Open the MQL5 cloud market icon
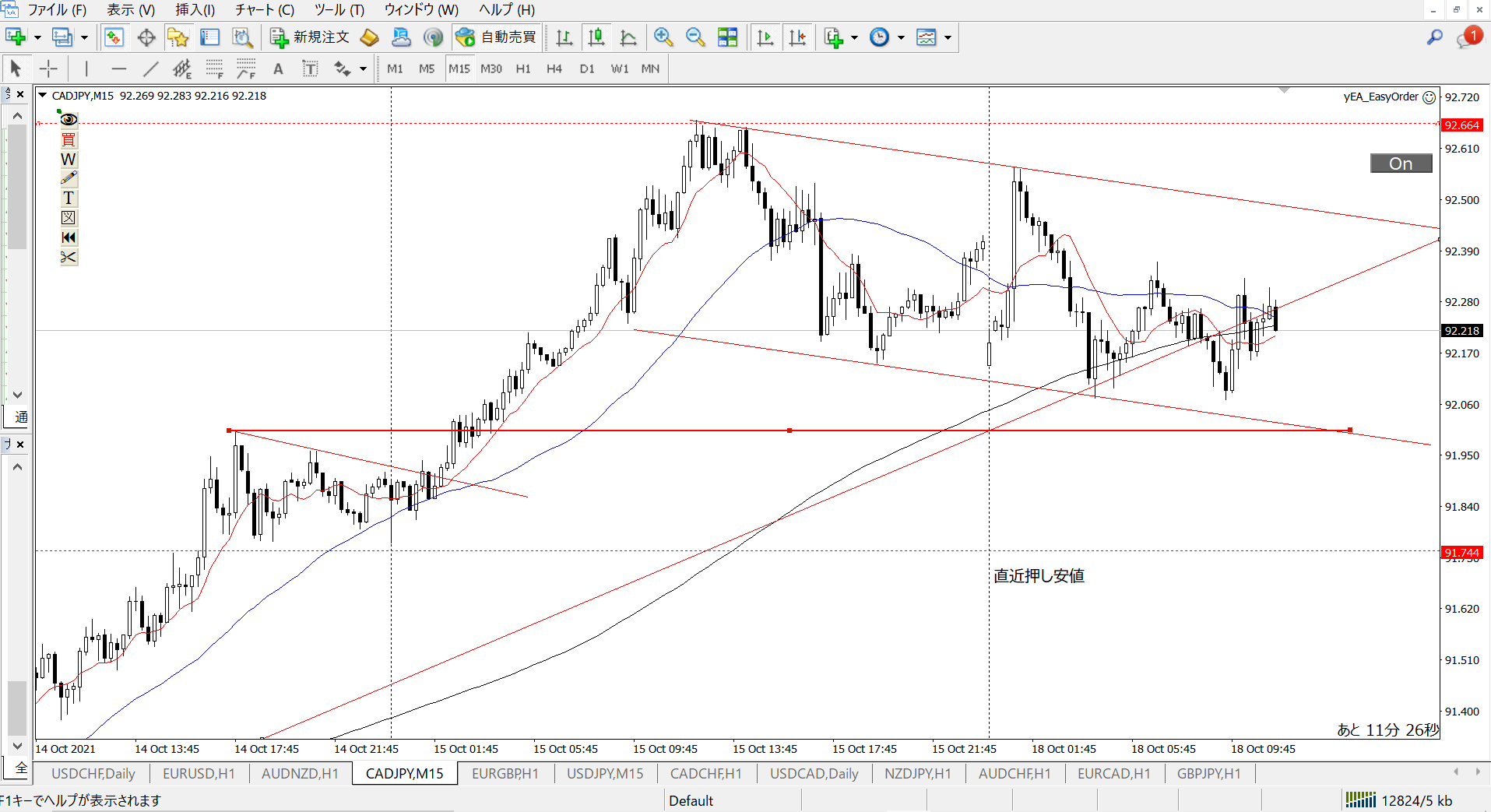Viewport: 1491px width, 812px height. tap(401, 37)
